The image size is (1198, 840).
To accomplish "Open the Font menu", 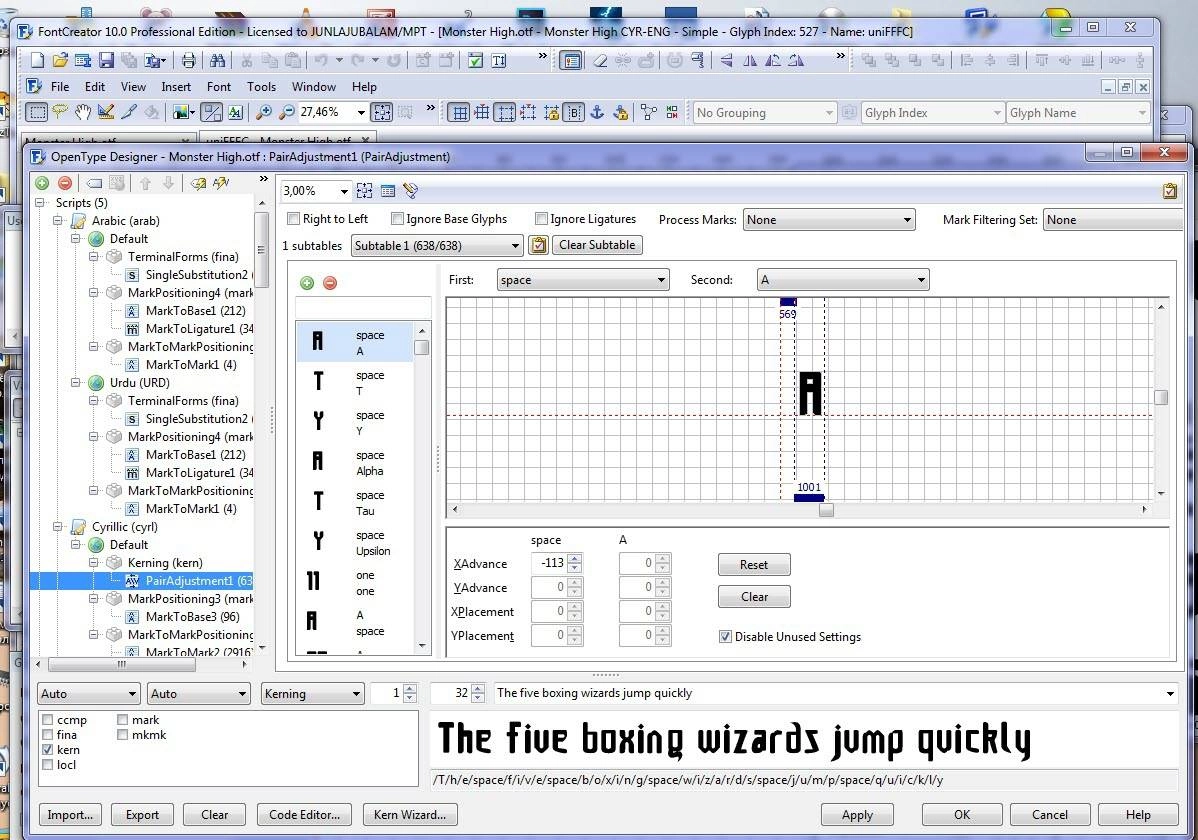I will 219,86.
